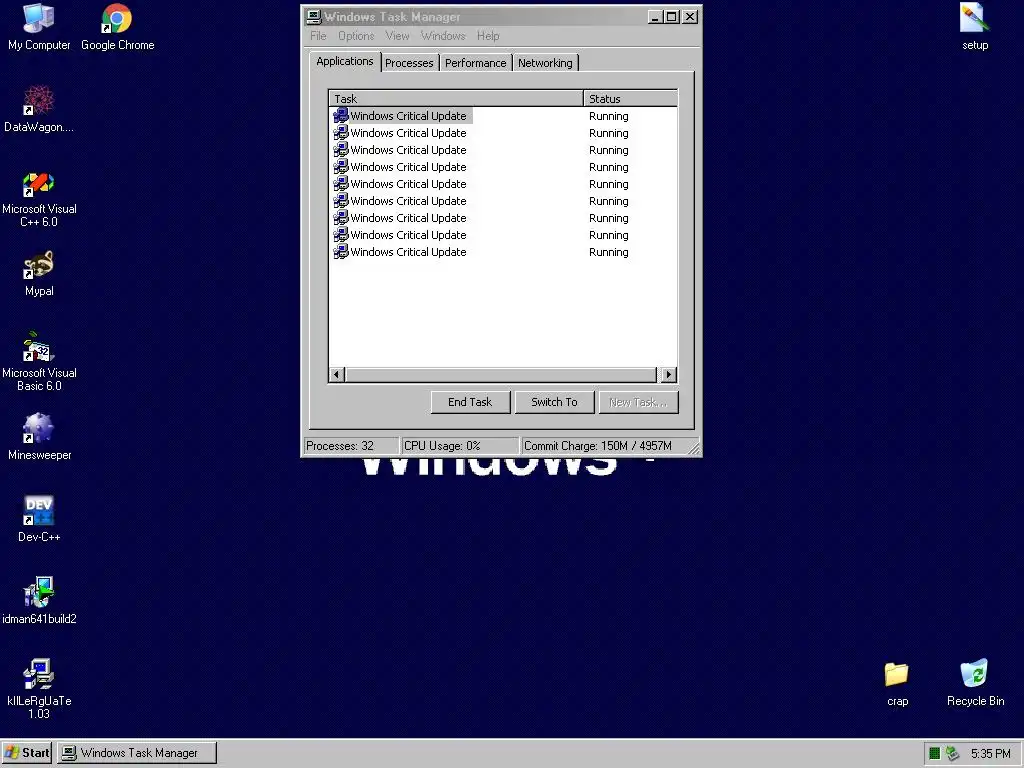The width and height of the screenshot is (1024, 768).
Task: Minimize the Task Manager window
Action: click(655, 17)
